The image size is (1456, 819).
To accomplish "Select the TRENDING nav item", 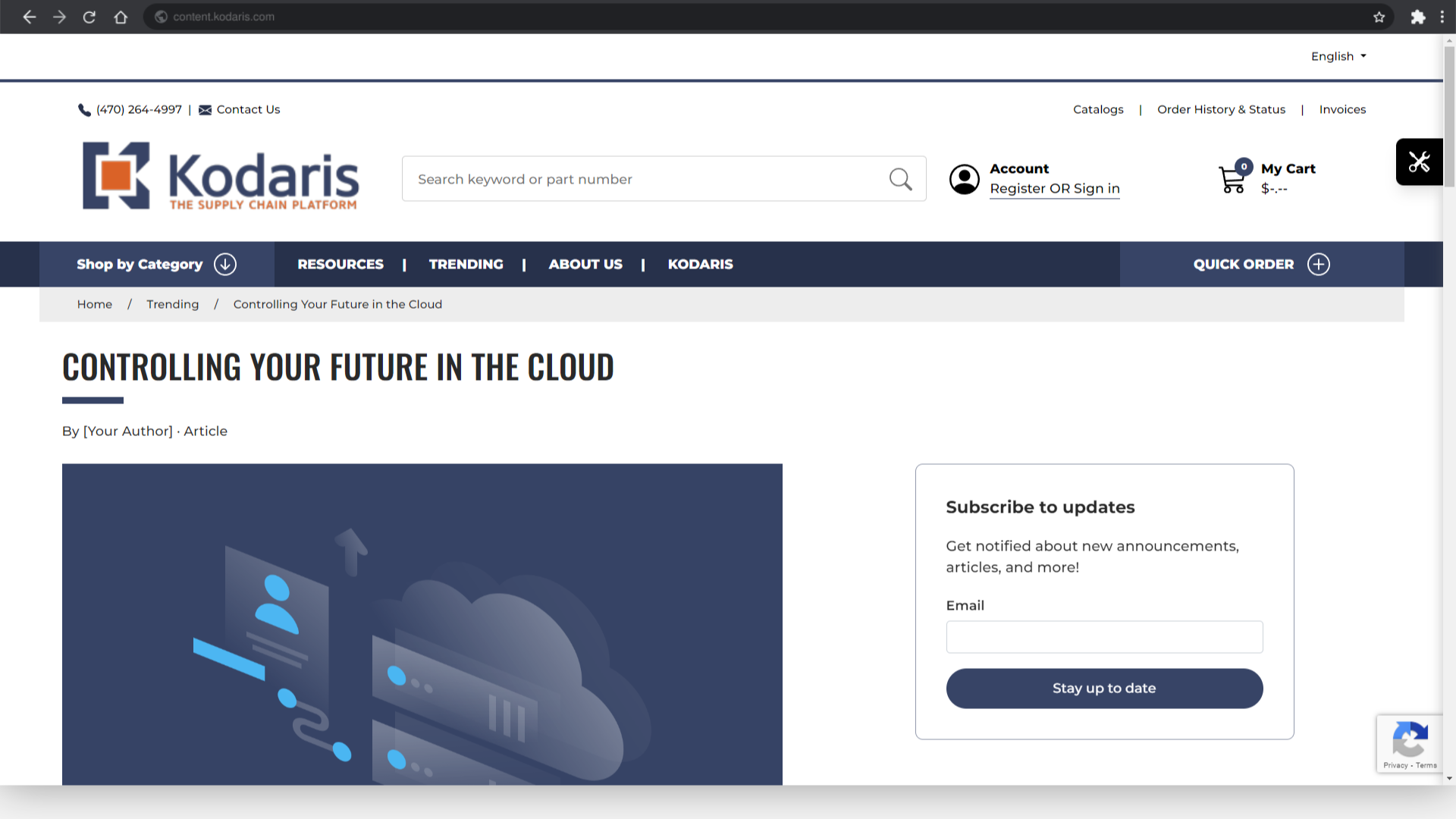I will 466,264.
